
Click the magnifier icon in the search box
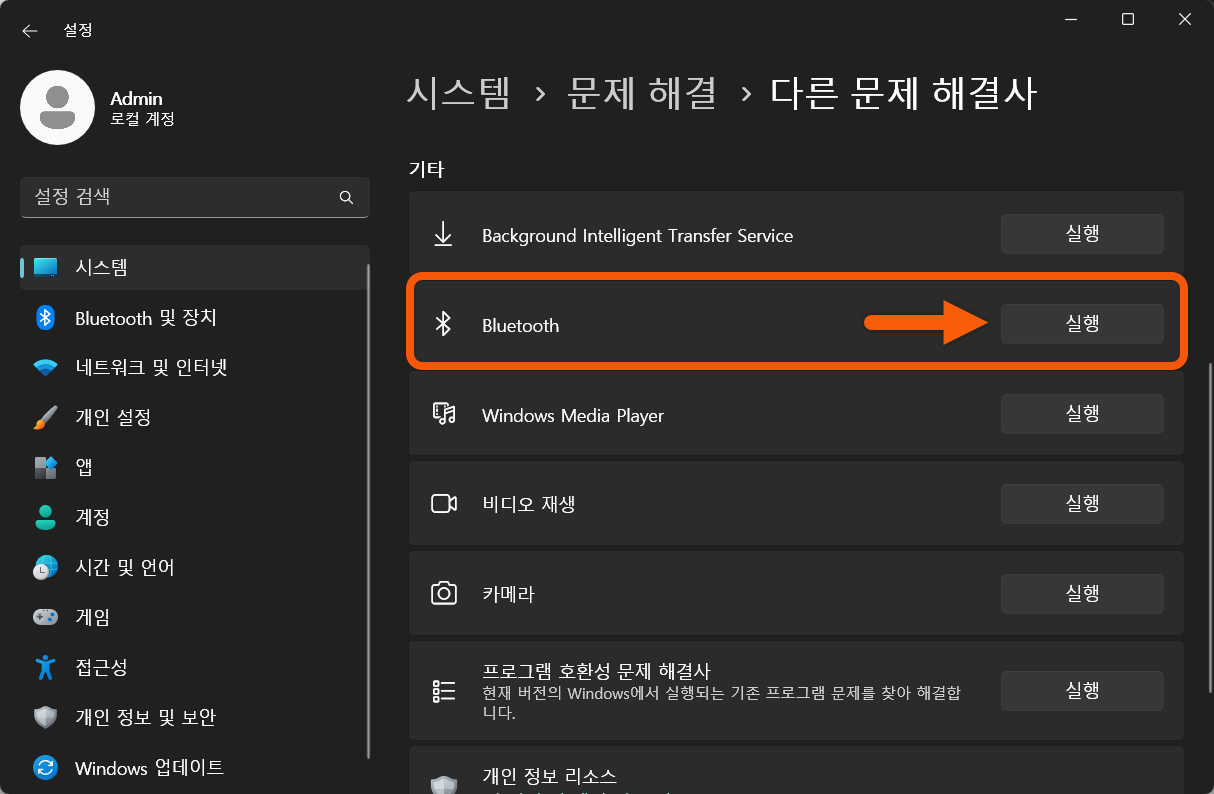click(346, 197)
